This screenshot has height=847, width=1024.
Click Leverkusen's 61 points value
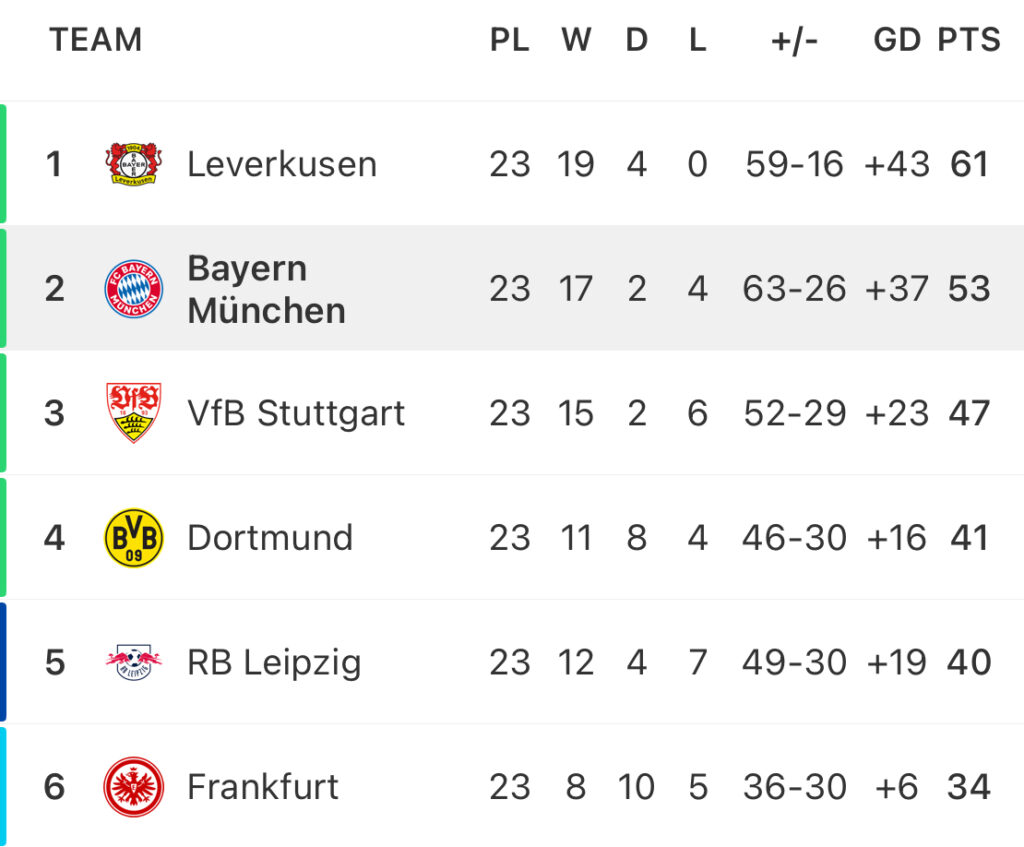[x=969, y=164]
